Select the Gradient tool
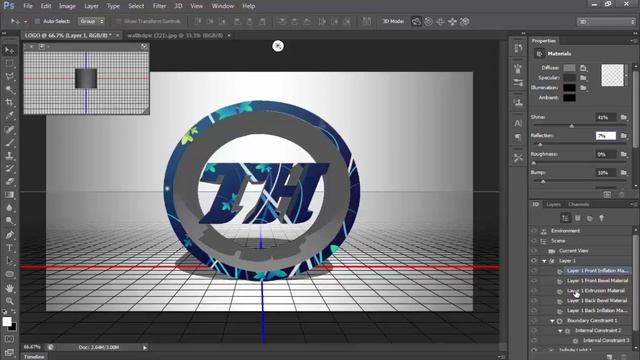The image size is (640, 360). [9, 195]
